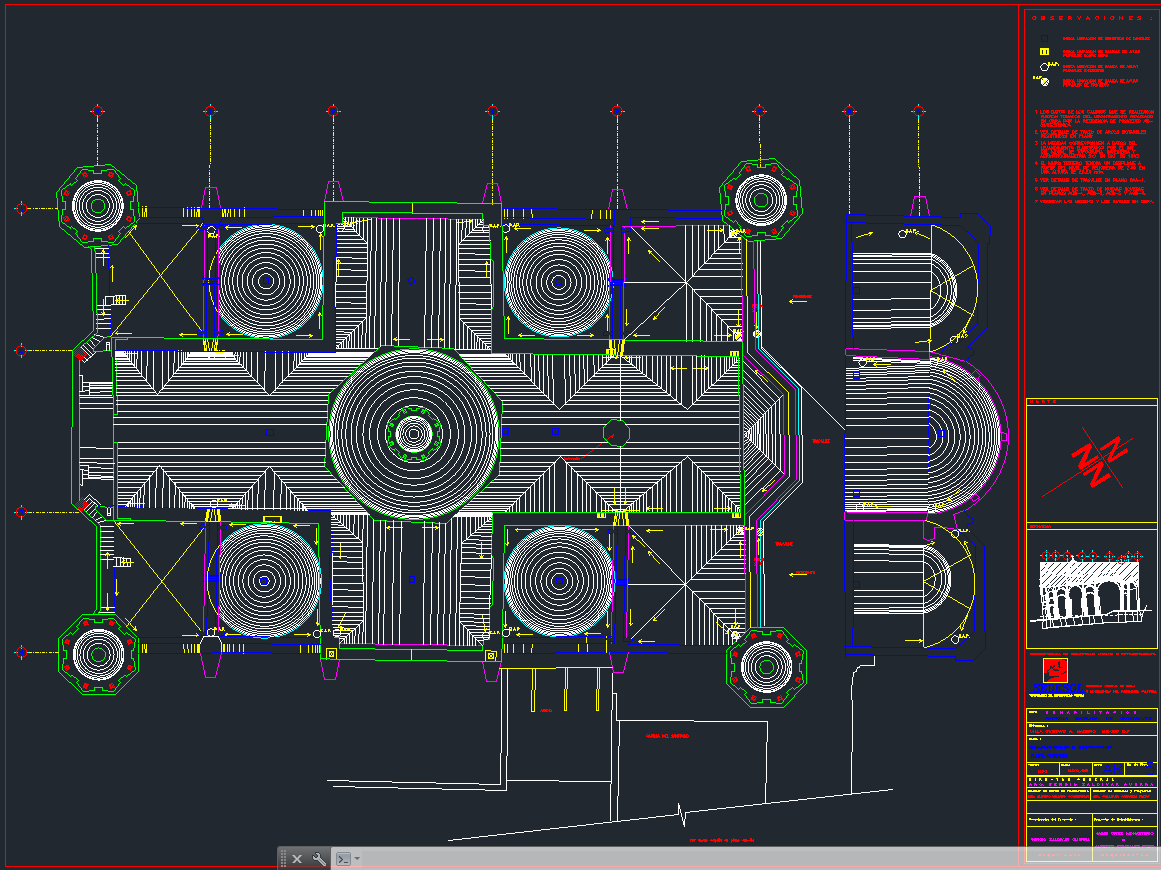Image resolution: width=1161 pixels, height=870 pixels.
Task: Click the NORTE title block label
Action: pos(1041,402)
